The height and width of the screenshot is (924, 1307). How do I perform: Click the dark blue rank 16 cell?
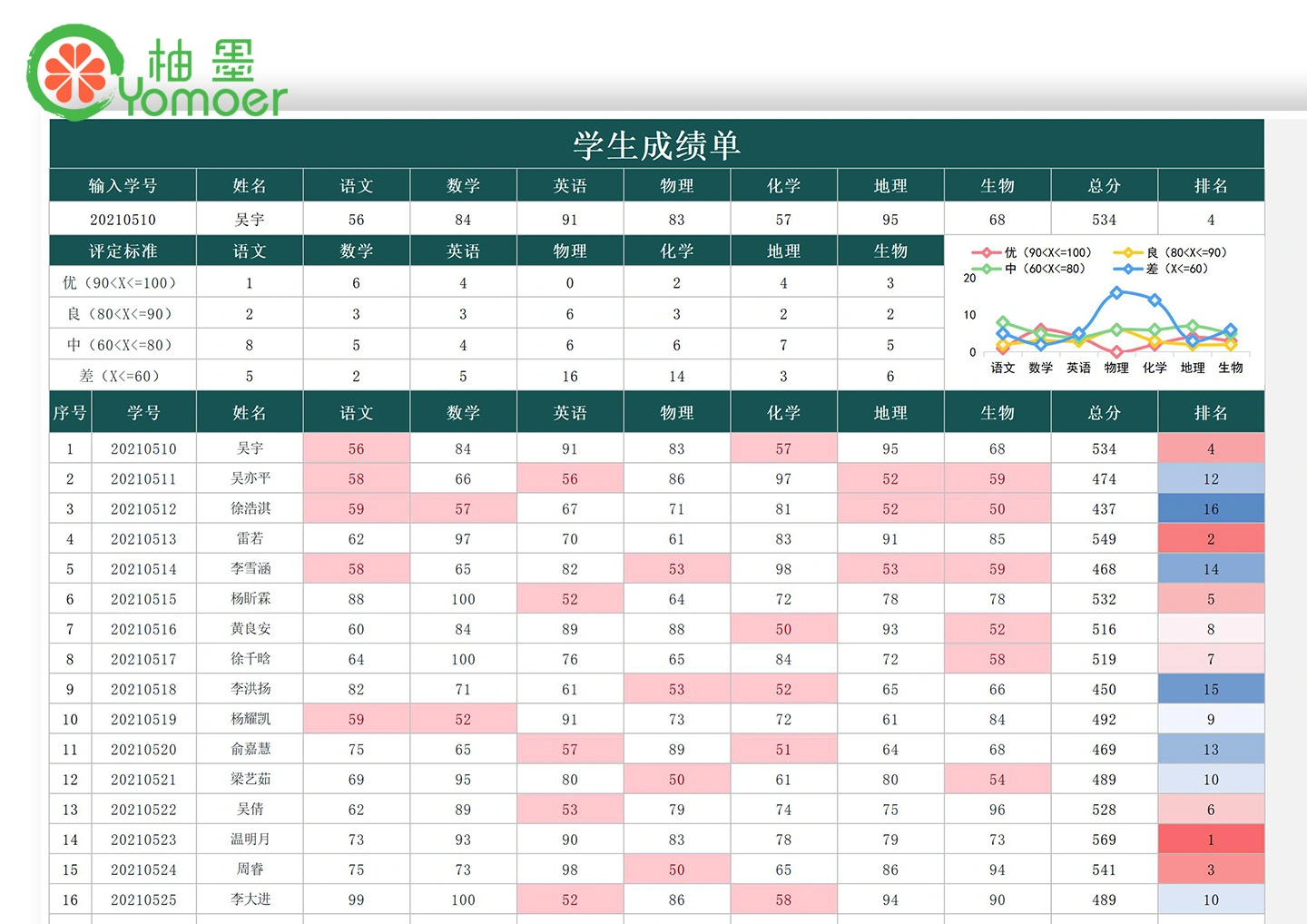point(1211,509)
